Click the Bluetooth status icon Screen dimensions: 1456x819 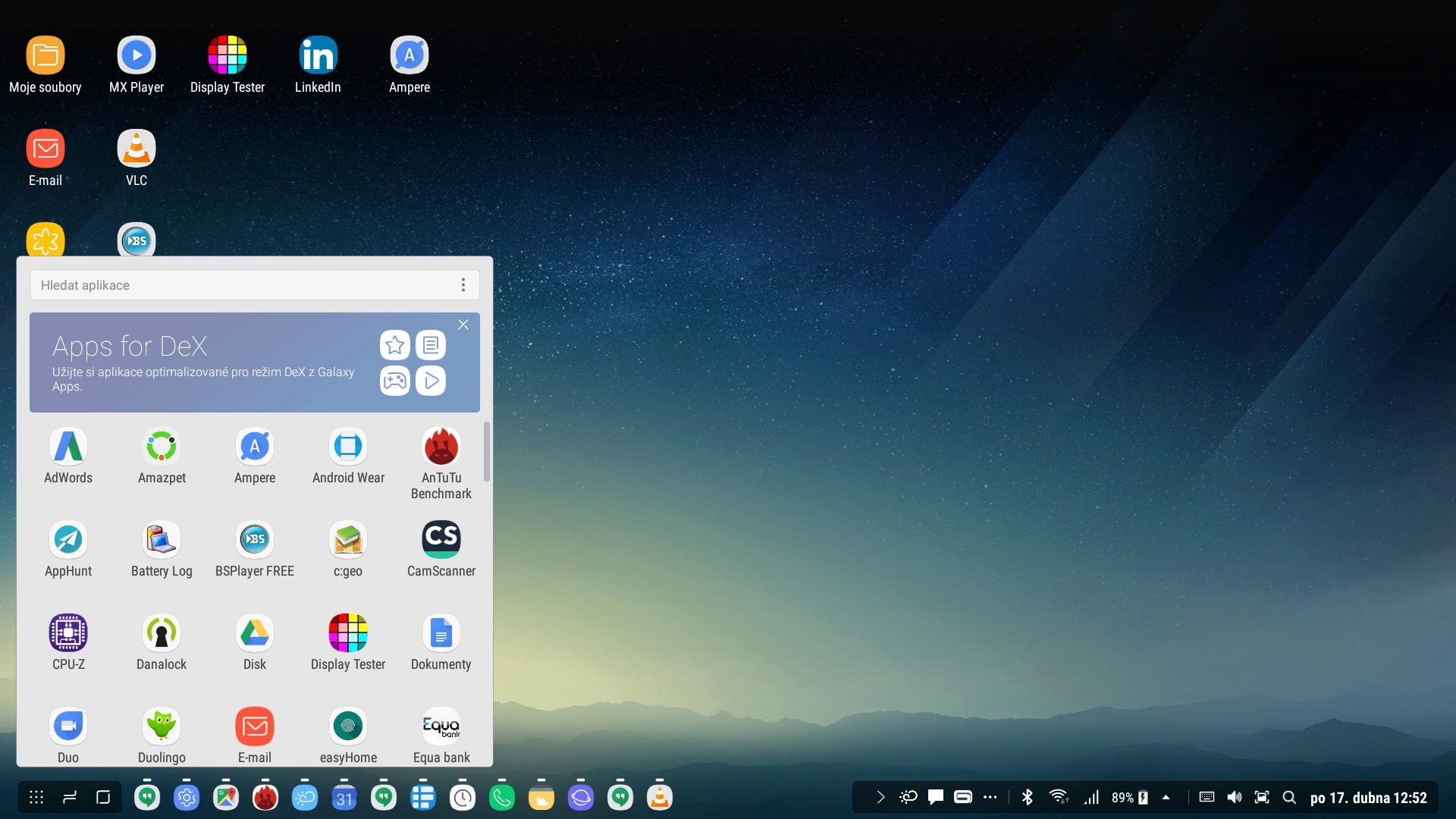click(x=1028, y=797)
